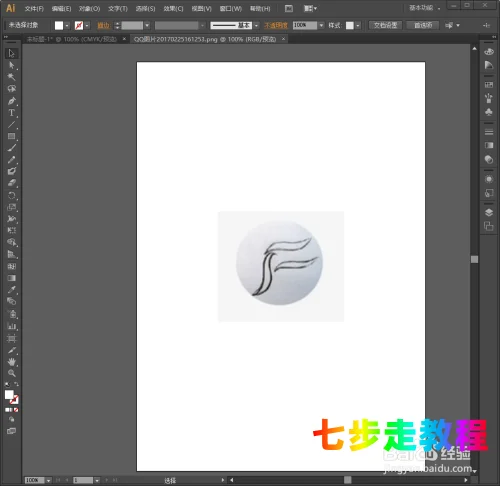Open arrange documents dropdown
The image size is (500, 486).
310,9
